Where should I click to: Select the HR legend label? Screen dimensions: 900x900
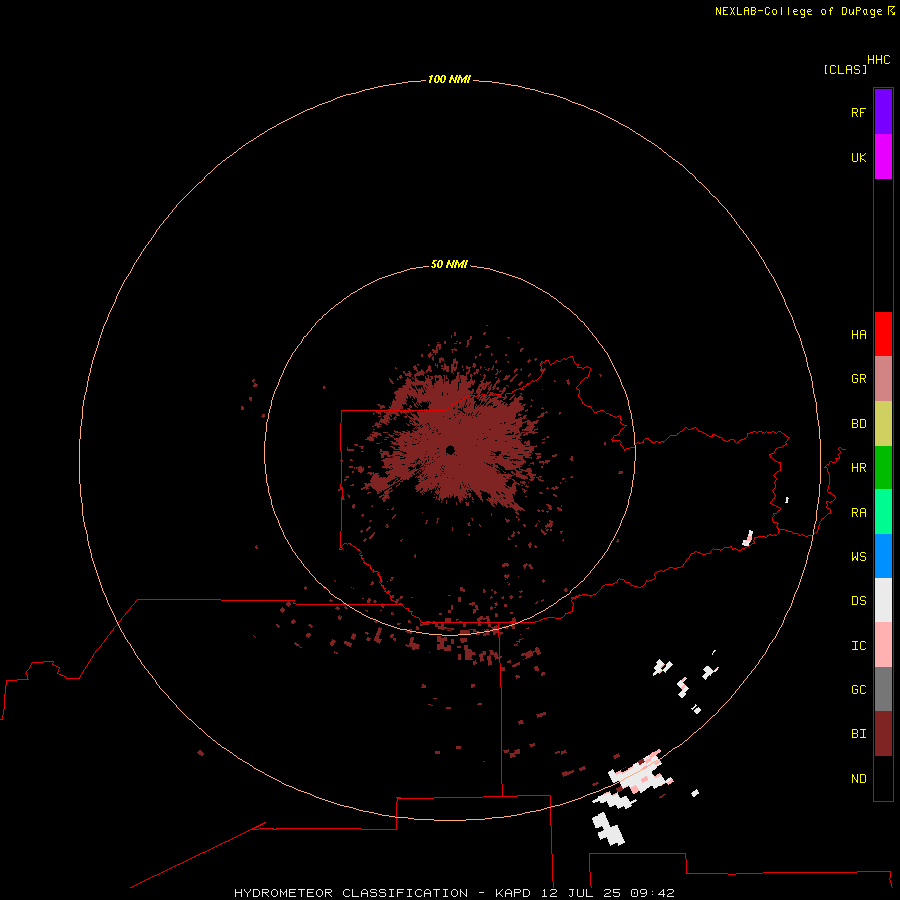tap(858, 468)
